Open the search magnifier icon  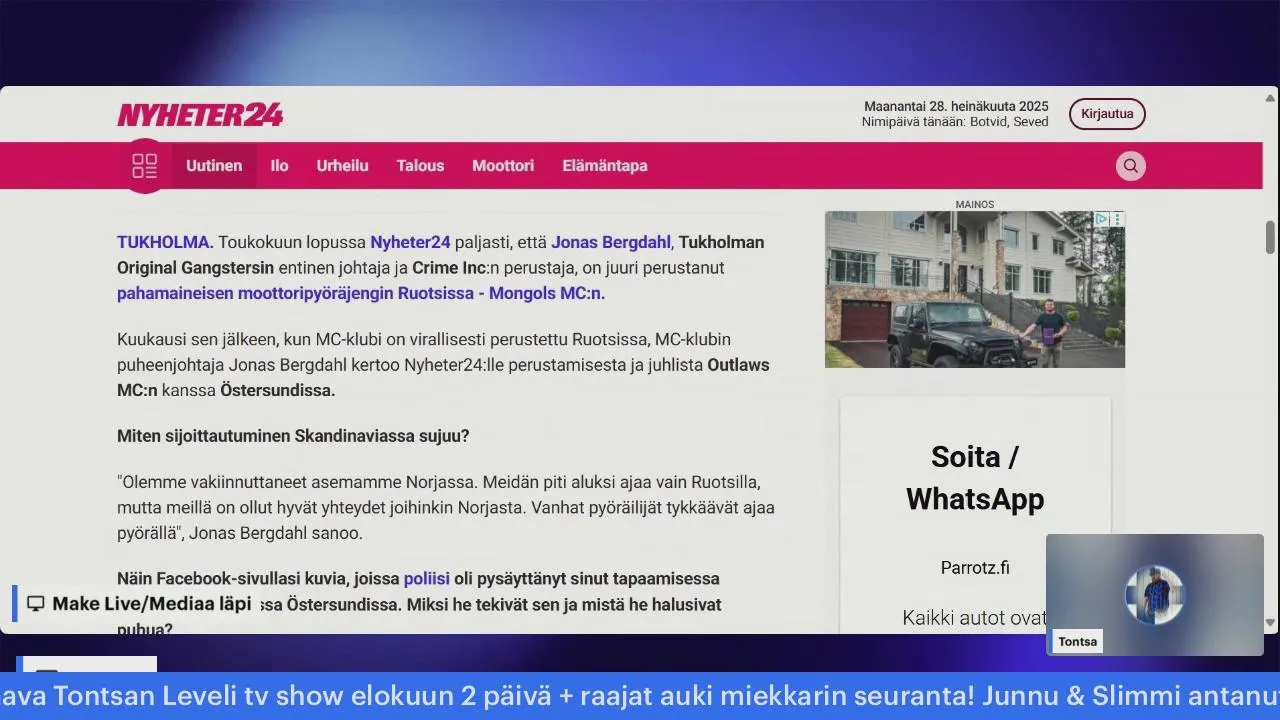pos(1131,166)
